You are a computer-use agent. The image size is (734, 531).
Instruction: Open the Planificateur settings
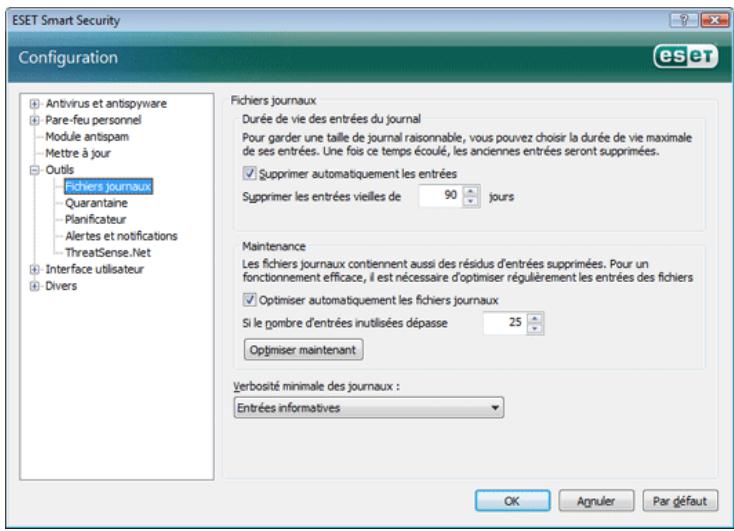[x=95, y=220]
